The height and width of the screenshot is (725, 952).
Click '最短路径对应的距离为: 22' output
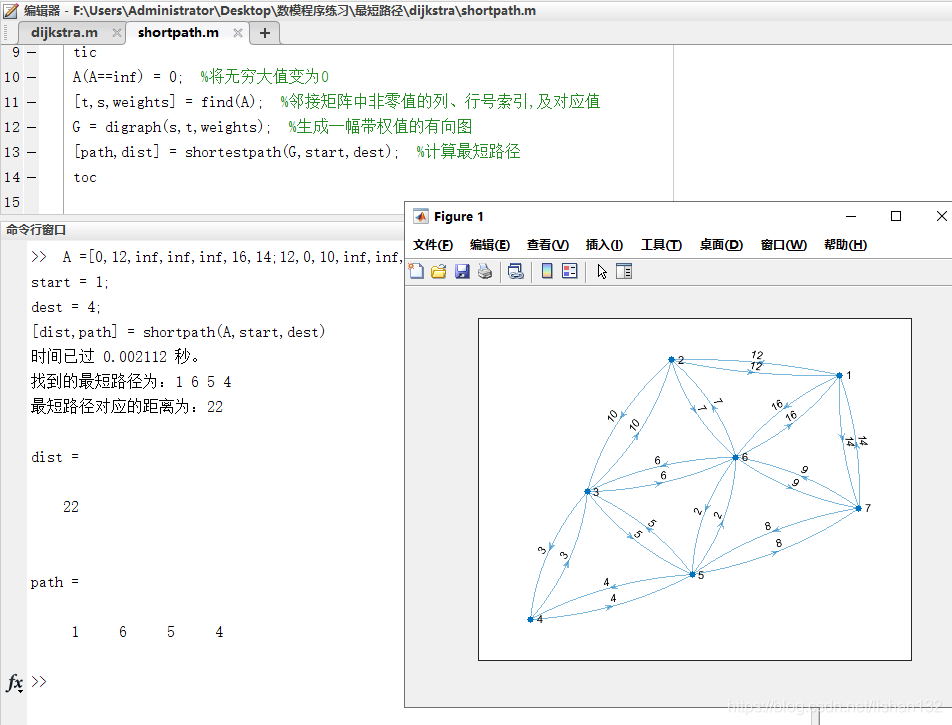tap(127, 406)
